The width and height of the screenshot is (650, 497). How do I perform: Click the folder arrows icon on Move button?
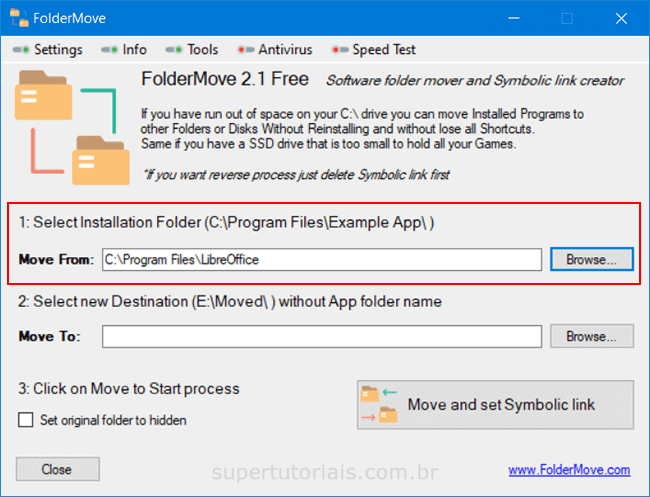click(x=379, y=405)
